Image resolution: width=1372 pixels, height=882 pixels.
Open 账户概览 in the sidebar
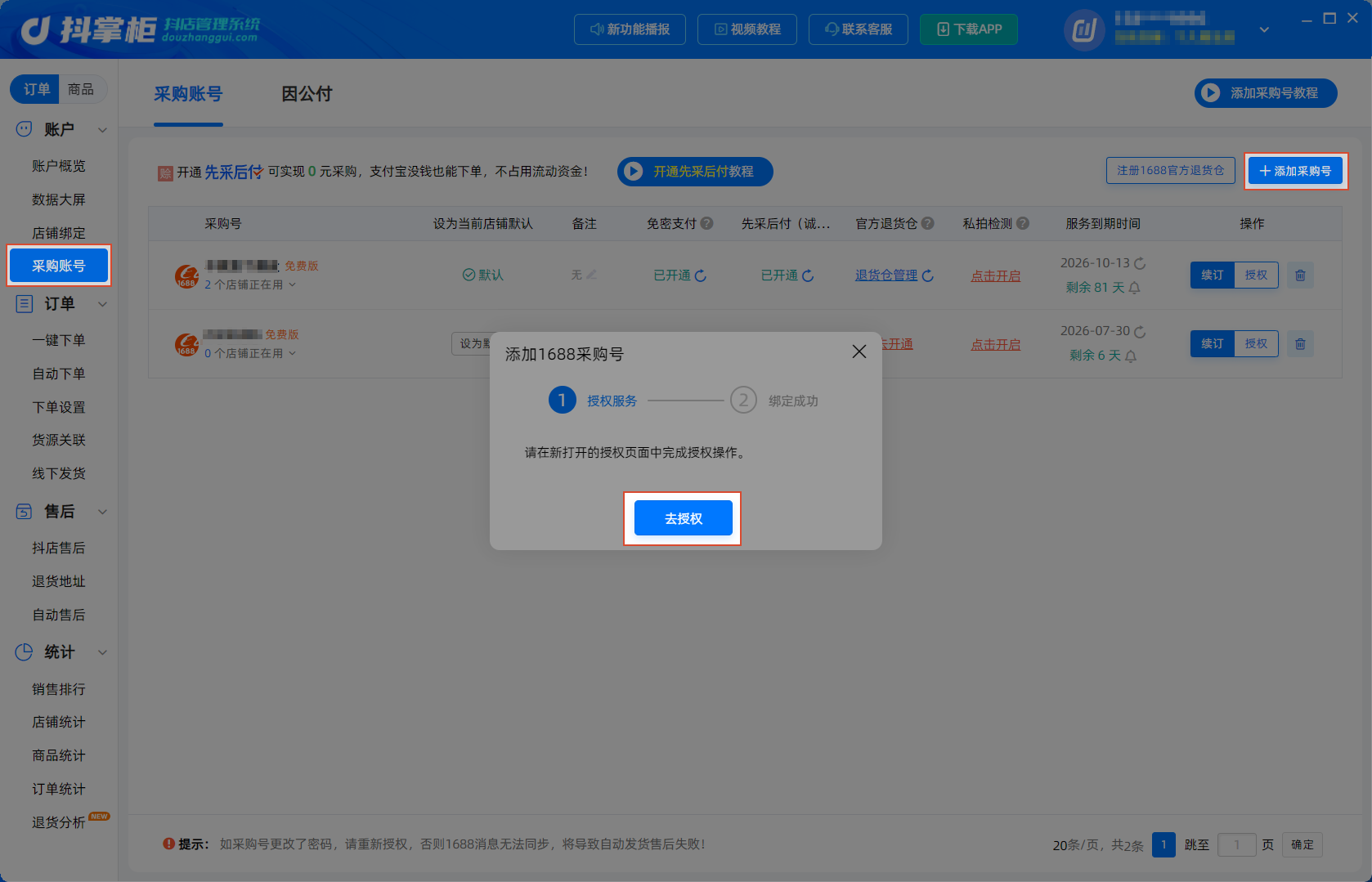click(x=59, y=166)
